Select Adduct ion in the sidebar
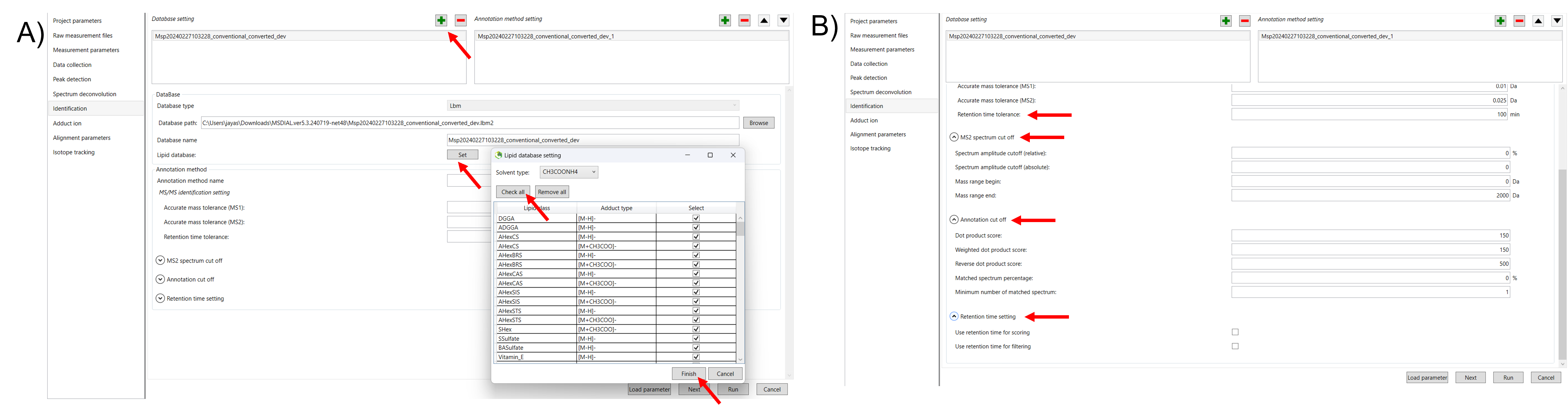Screen dimensions: 1568x405 67,123
